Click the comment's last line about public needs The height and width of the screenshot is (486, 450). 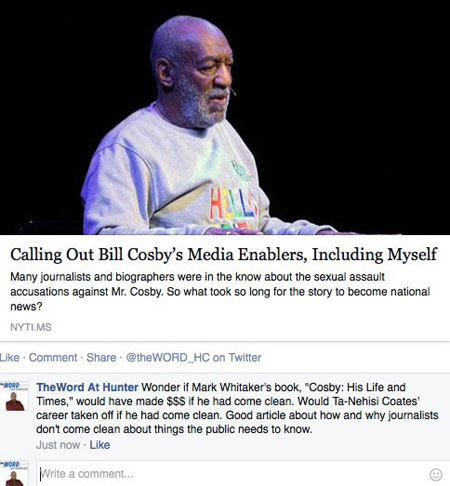174,429
